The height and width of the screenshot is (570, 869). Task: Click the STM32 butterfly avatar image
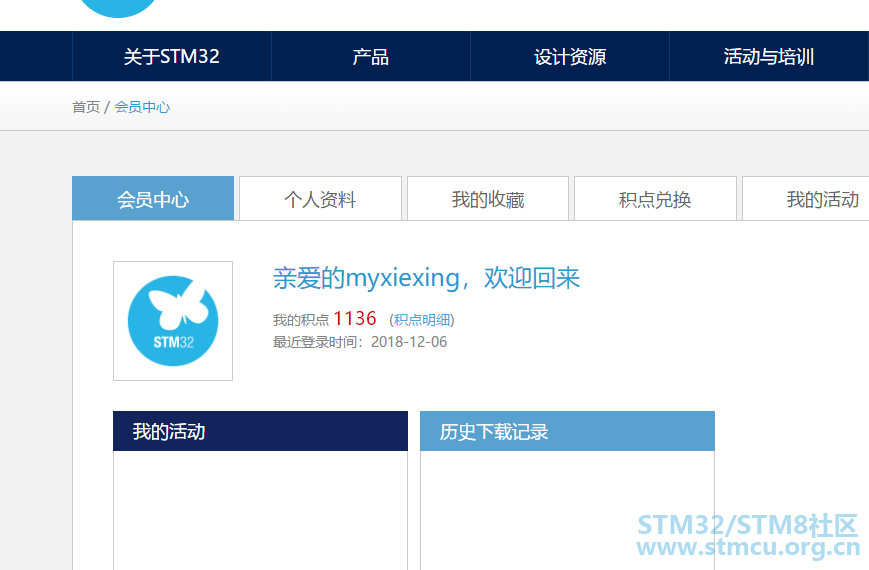[x=173, y=321]
